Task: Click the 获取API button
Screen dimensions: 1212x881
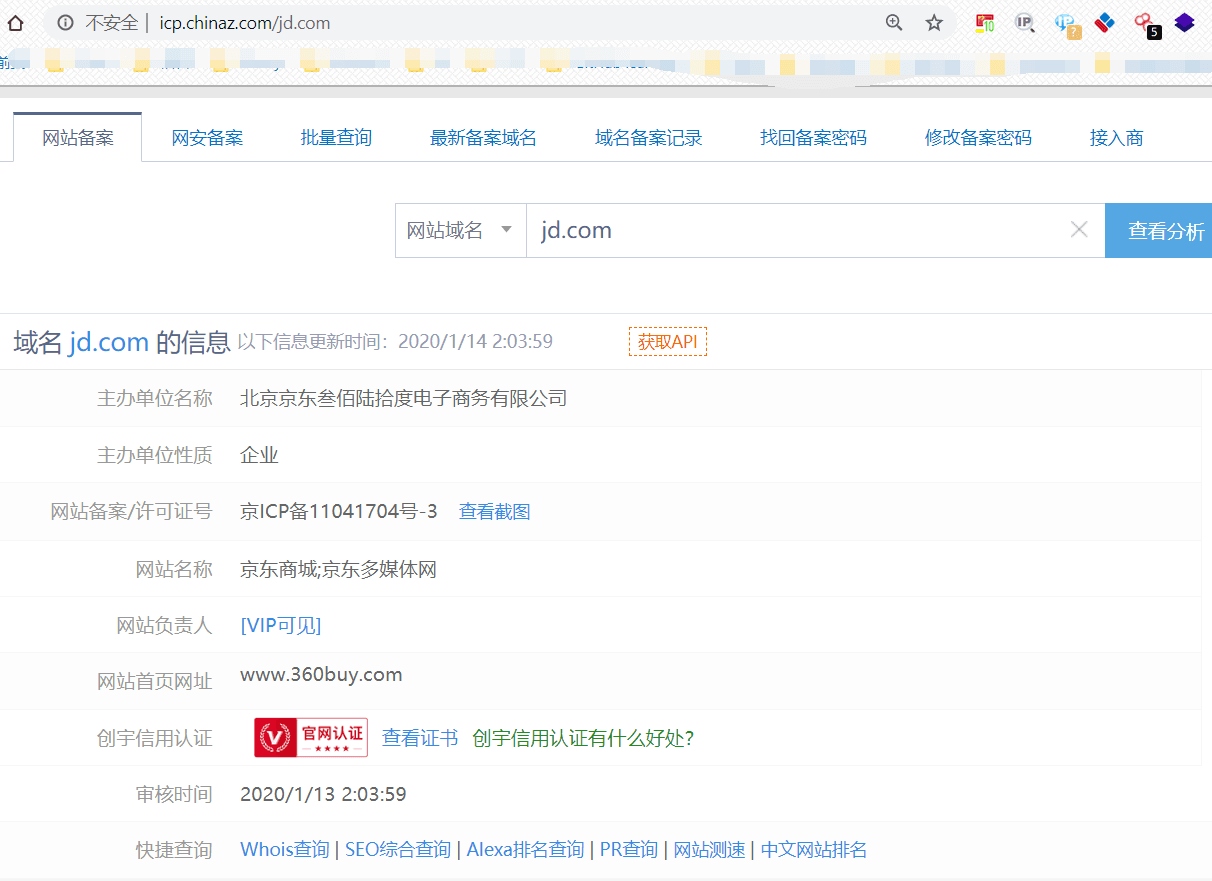Action: tap(668, 342)
